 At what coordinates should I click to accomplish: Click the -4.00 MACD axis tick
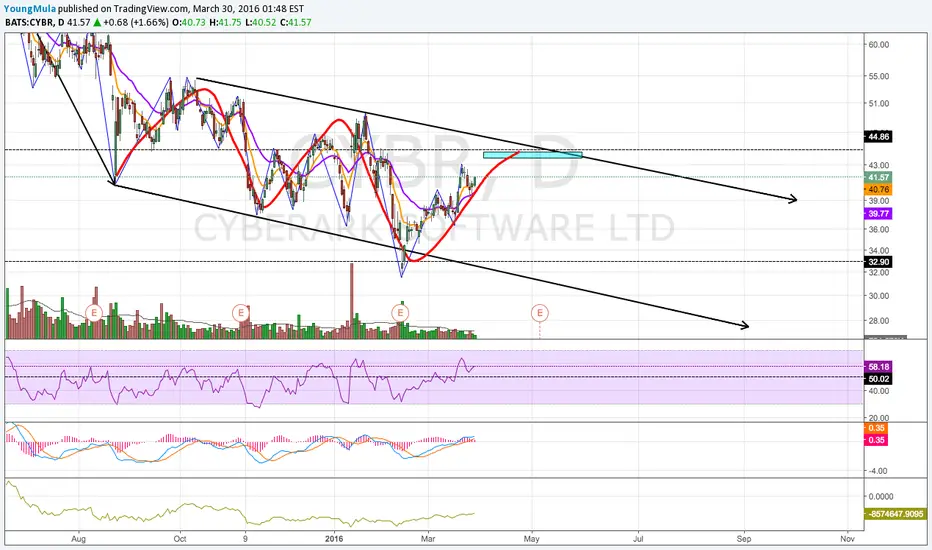[878, 471]
